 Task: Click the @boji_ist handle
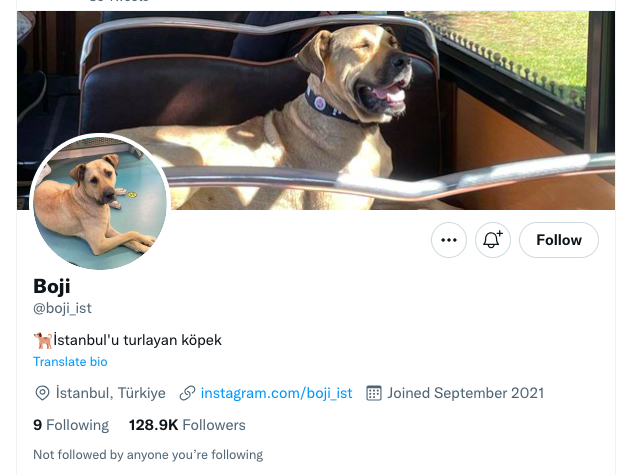pos(62,309)
